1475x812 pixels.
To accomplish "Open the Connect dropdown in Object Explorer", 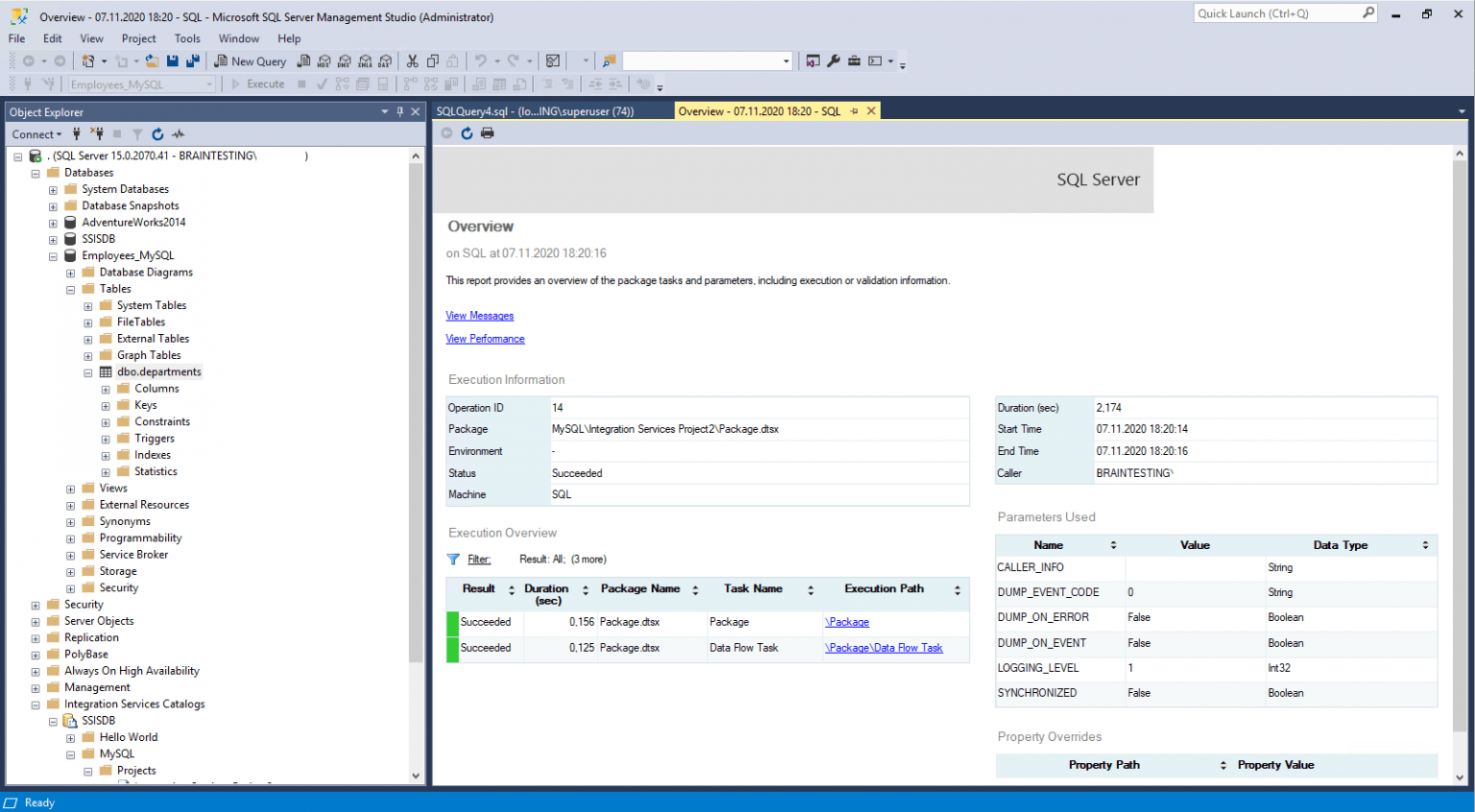I will [36, 134].
